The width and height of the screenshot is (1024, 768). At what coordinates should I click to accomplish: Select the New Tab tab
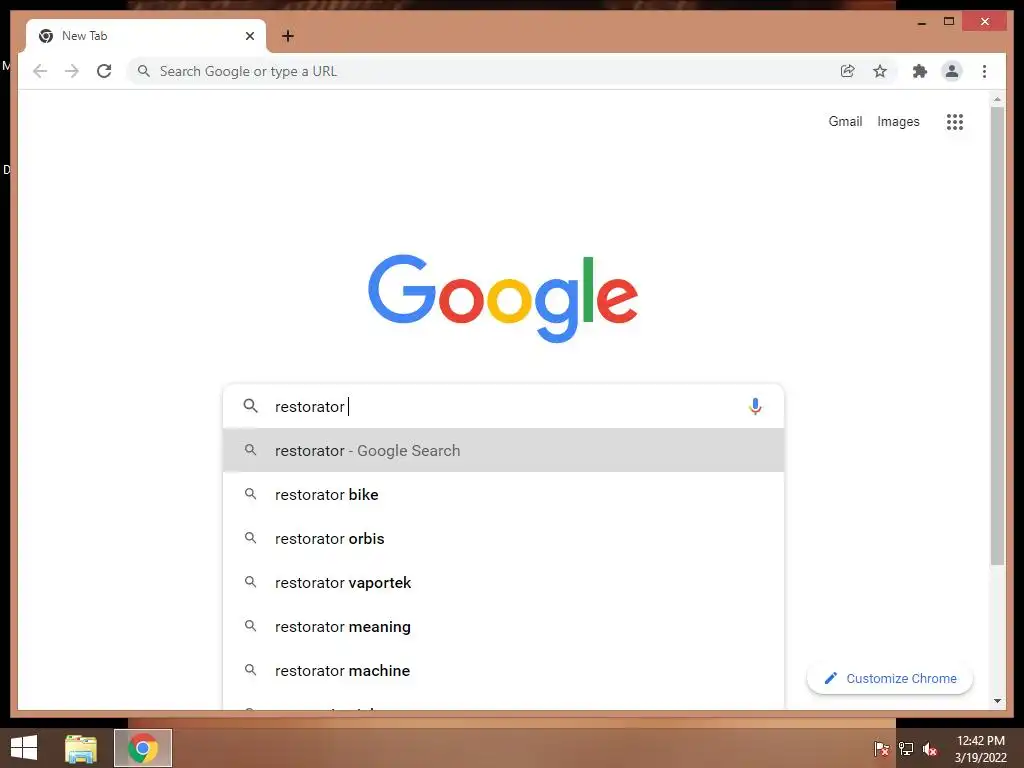146,36
